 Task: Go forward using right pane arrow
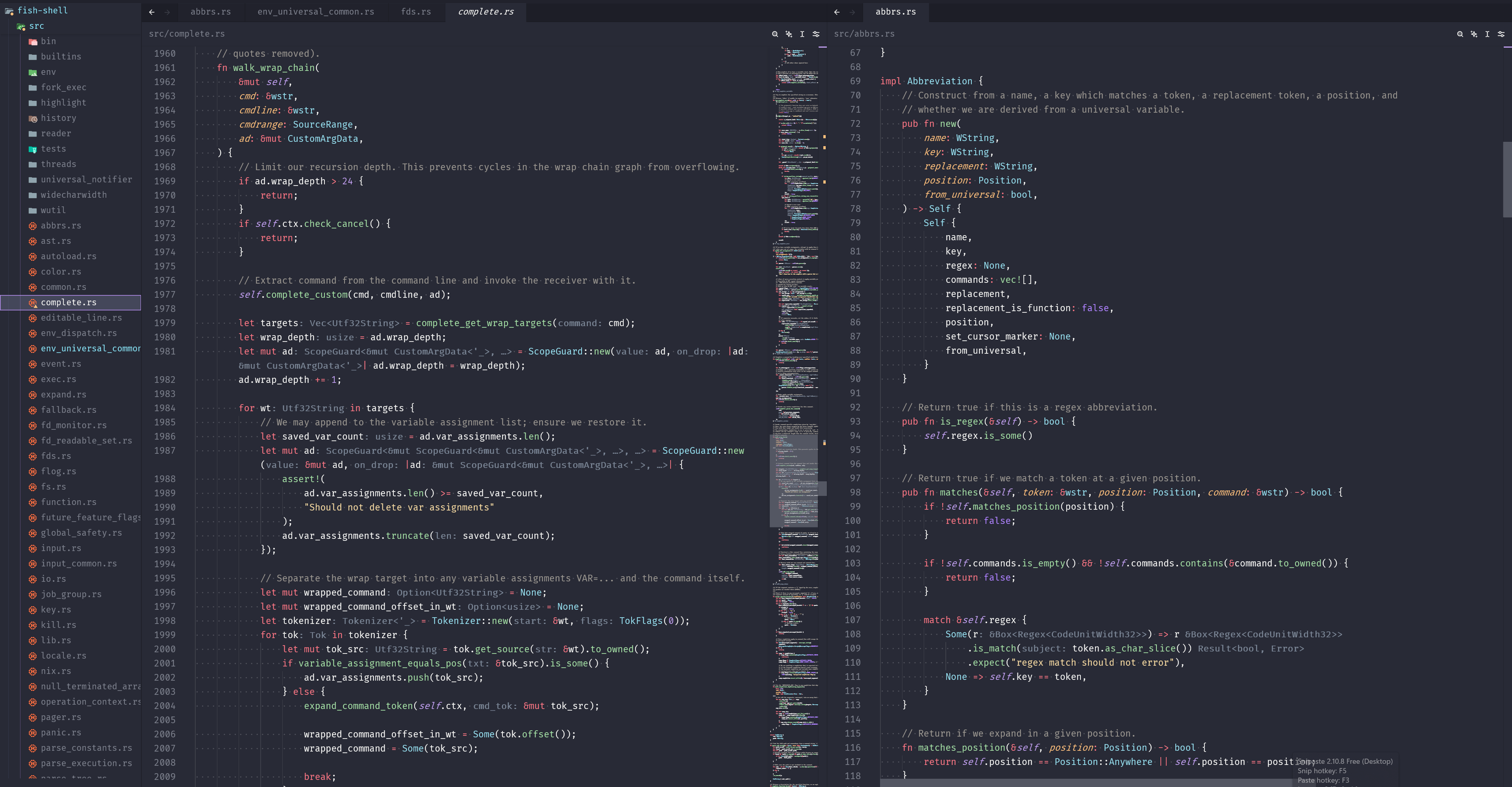(852, 12)
